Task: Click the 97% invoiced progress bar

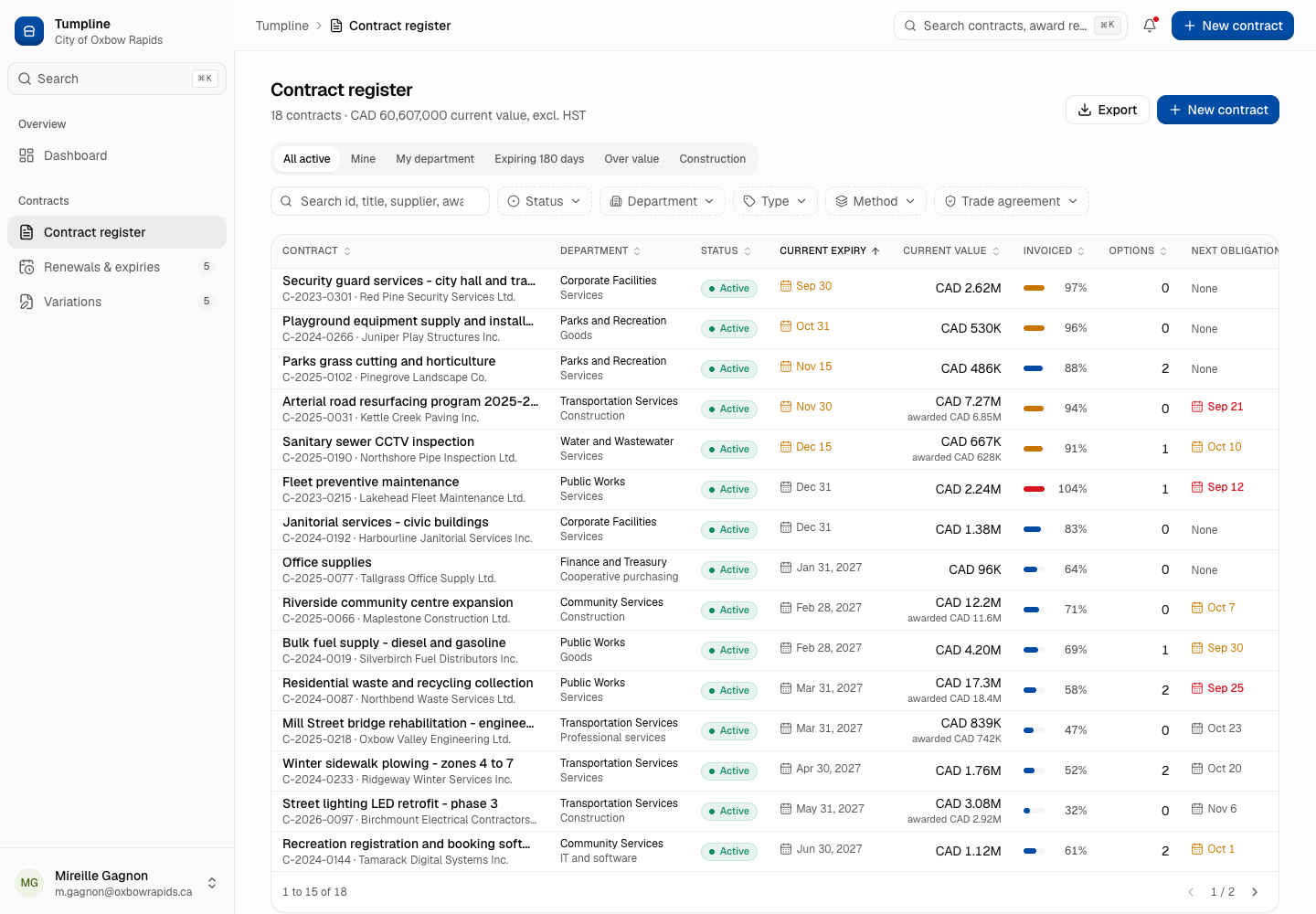Action: [x=1034, y=288]
